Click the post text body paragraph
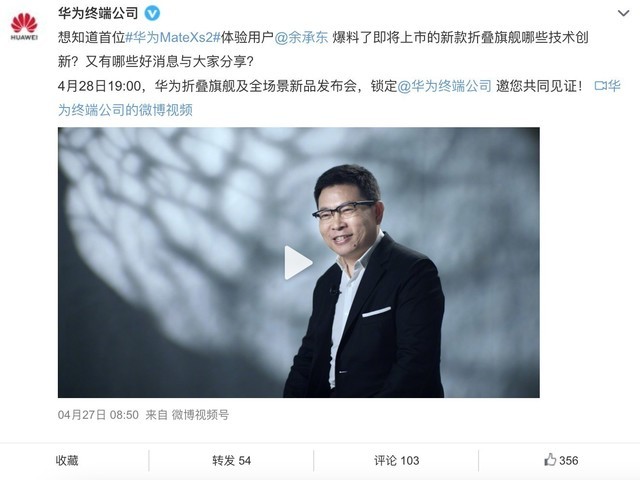 339,74
